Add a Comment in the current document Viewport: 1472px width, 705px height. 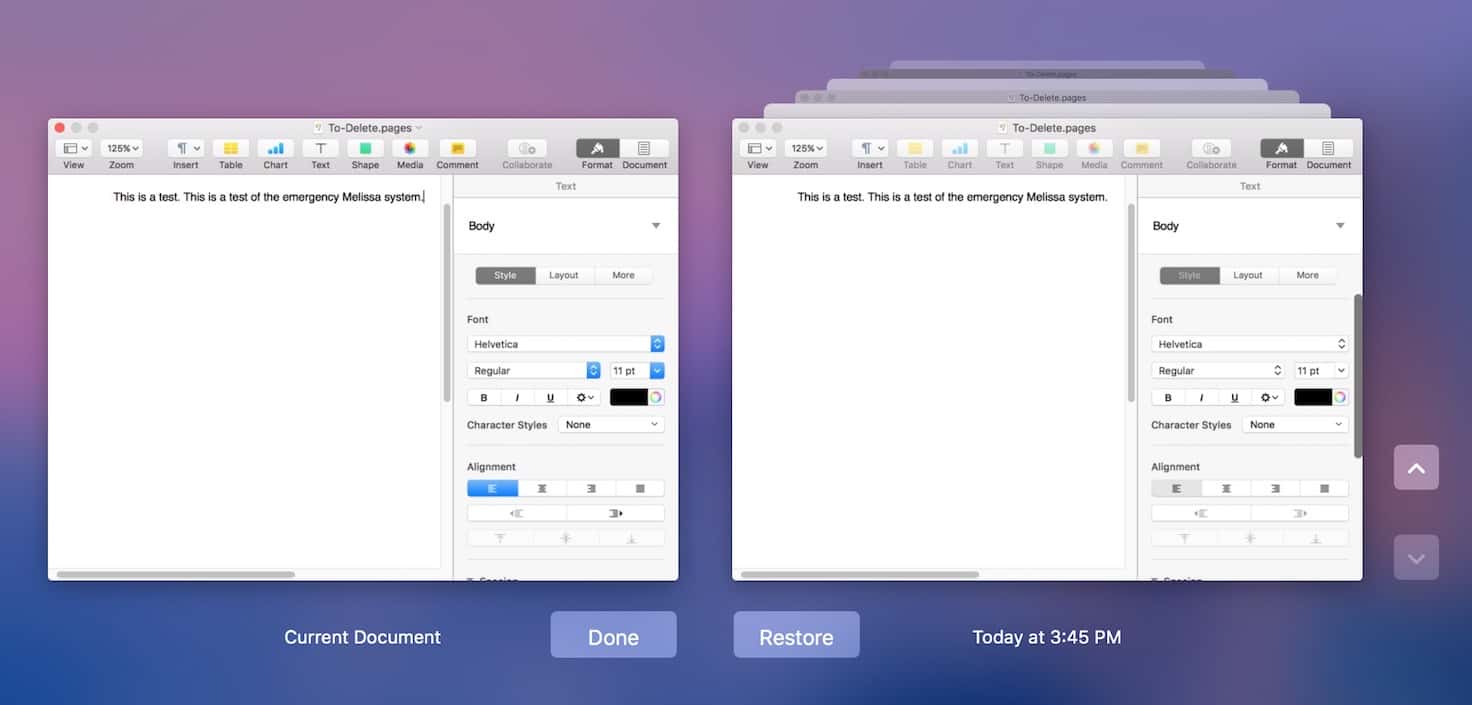[457, 149]
